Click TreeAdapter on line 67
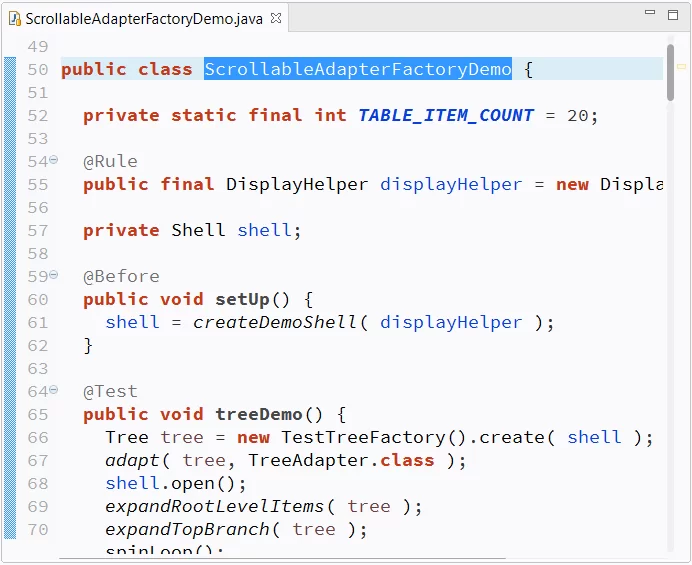Viewport: 692px width, 565px height. pos(308,460)
